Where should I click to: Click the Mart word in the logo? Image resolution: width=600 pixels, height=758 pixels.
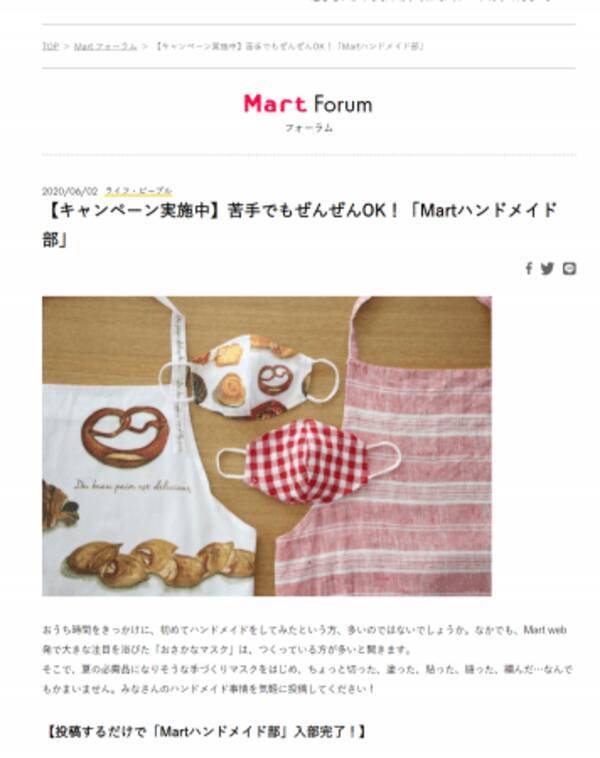275,104
